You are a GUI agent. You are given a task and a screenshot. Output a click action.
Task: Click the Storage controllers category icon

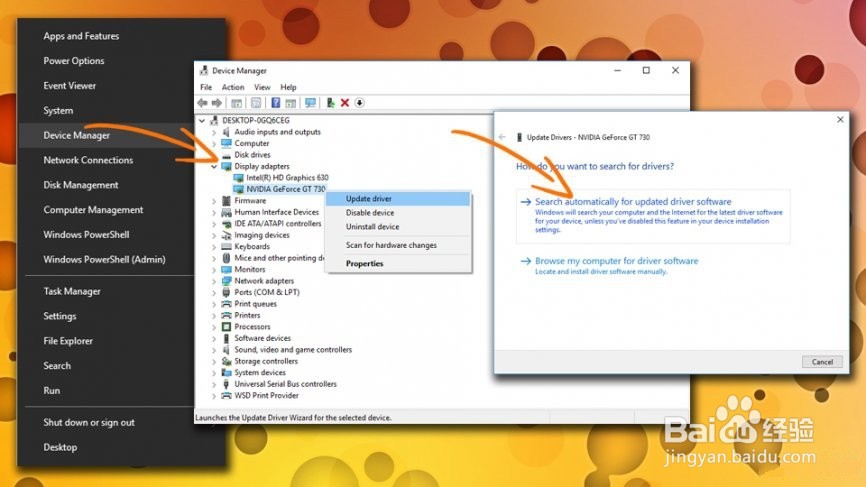coord(226,361)
